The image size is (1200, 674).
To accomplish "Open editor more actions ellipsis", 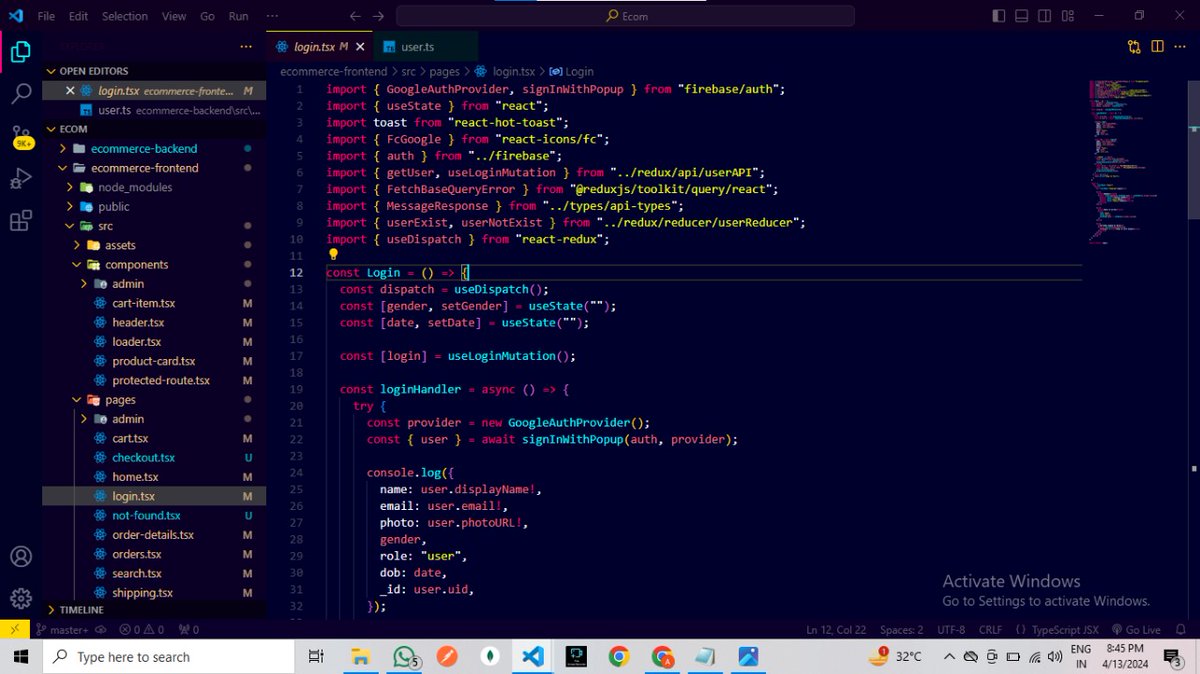I will point(1181,46).
